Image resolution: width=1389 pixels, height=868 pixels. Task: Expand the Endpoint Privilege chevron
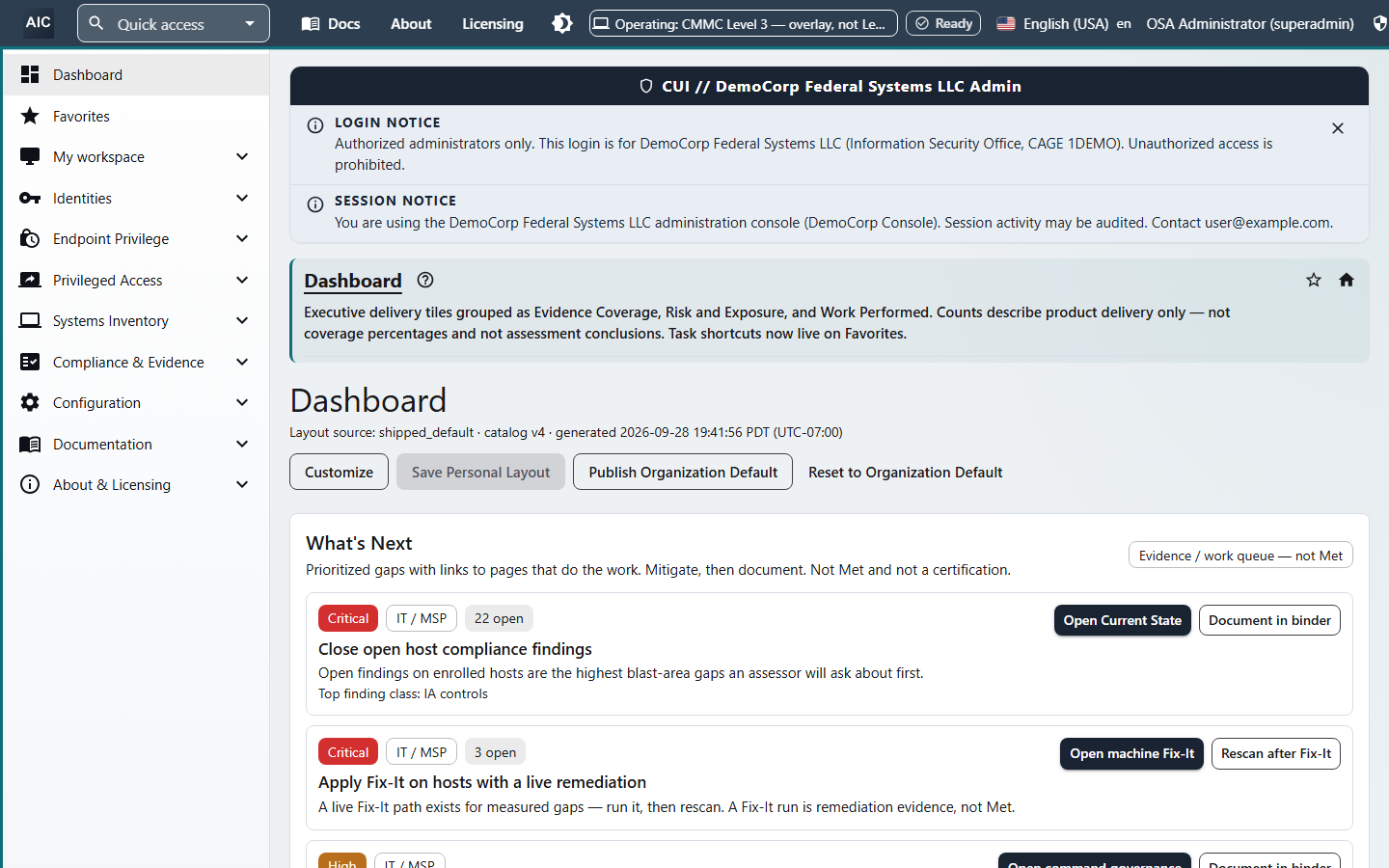pyautogui.click(x=242, y=238)
